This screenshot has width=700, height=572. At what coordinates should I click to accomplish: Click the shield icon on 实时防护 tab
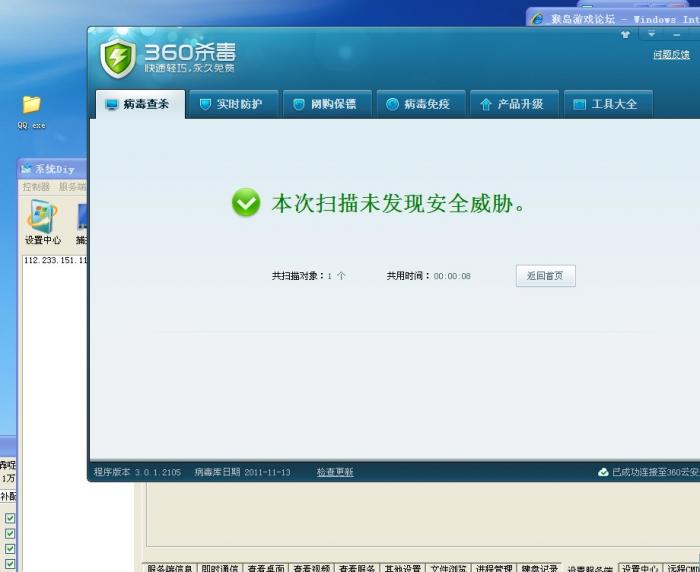click(205, 104)
